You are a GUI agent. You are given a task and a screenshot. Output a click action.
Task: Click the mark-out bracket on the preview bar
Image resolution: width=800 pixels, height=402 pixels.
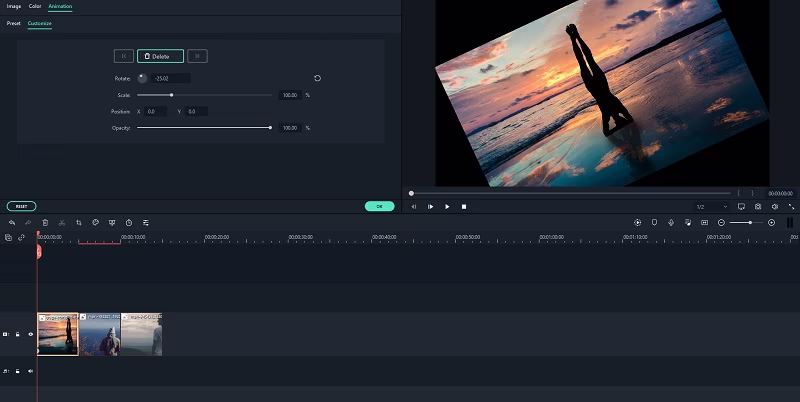[x=752, y=193]
